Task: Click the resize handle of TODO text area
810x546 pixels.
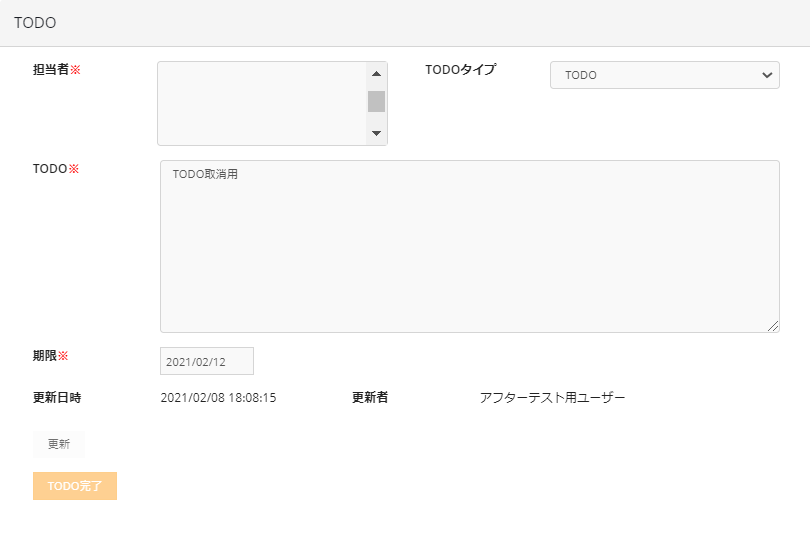Action: tap(773, 326)
